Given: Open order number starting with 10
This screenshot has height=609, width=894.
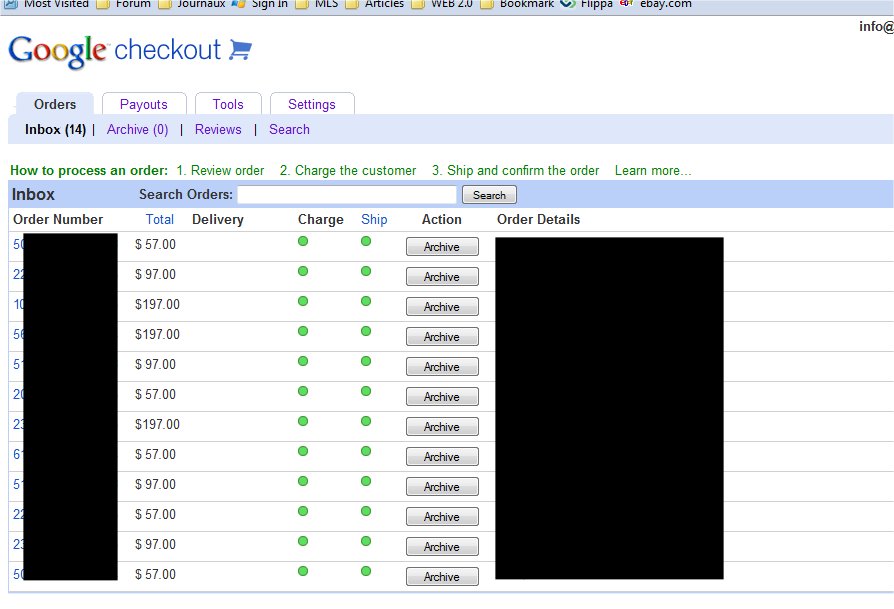Looking at the screenshot, I should pyautogui.click(x=19, y=304).
